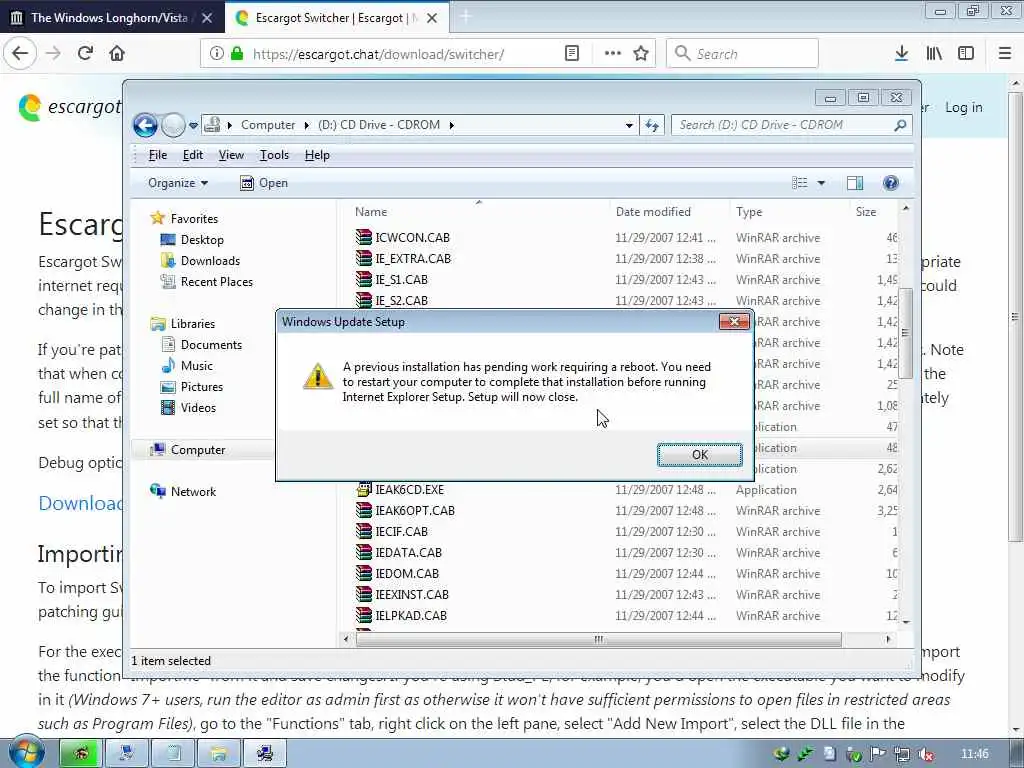
Task: Open page actions three-dot menu
Action: (x=613, y=54)
